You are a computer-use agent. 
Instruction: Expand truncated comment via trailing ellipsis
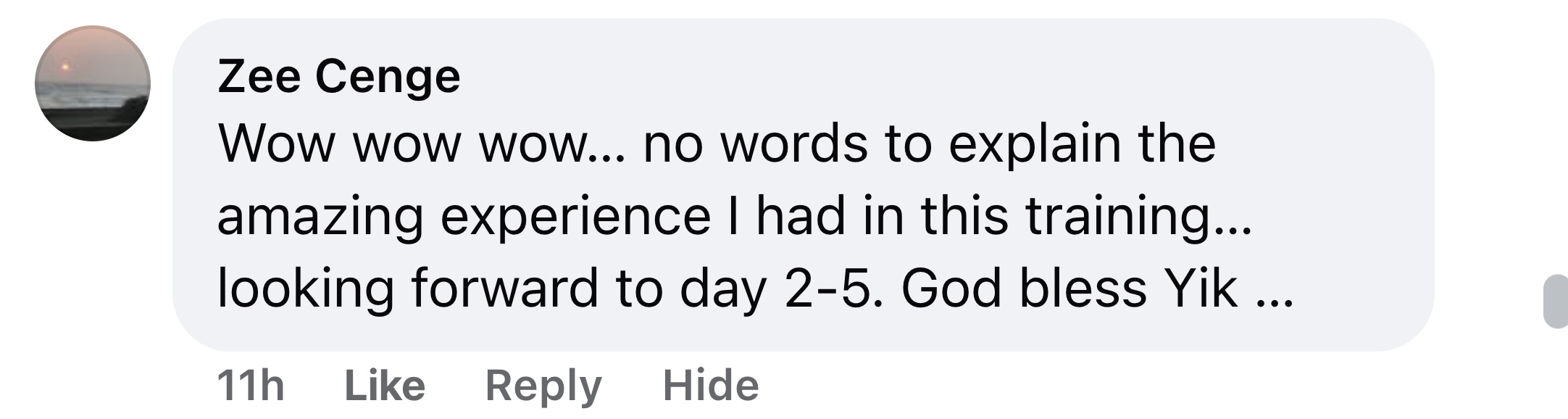[x=1274, y=291]
